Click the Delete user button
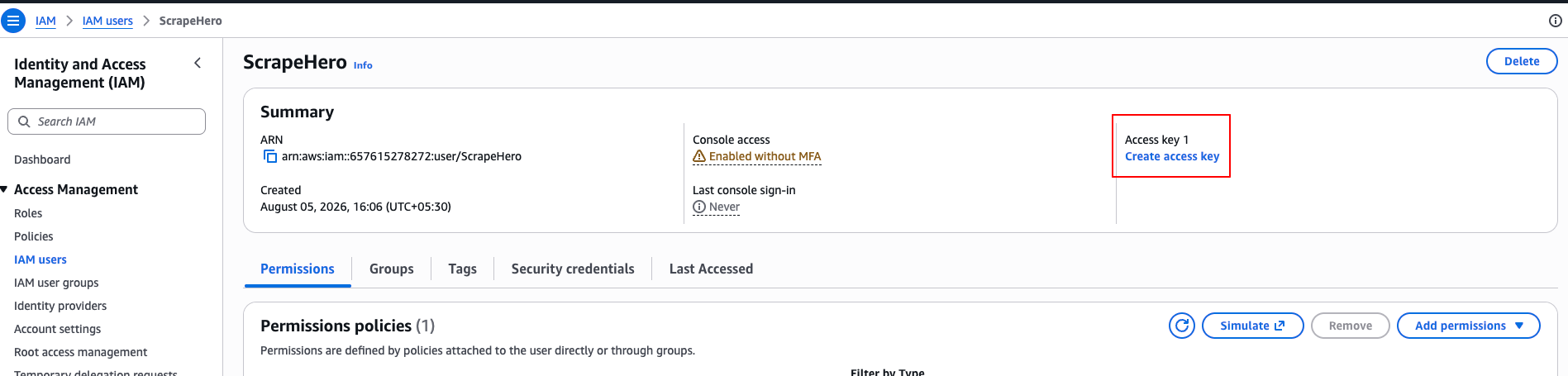This screenshot has width=1568, height=376. (x=1522, y=61)
